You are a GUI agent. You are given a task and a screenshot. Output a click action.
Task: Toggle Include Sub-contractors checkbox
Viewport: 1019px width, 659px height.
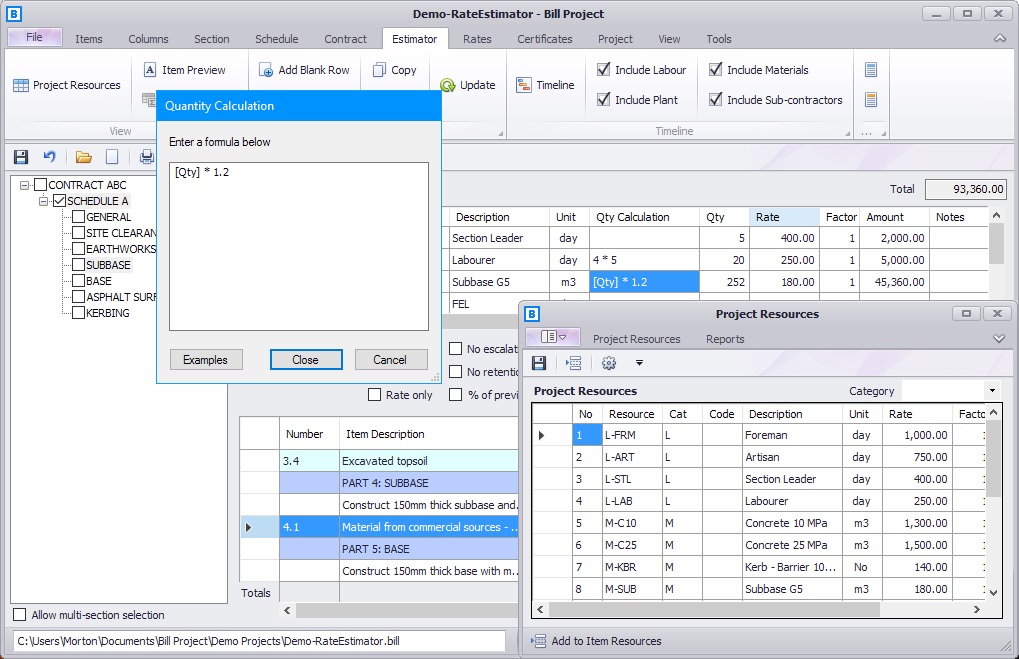coord(716,99)
